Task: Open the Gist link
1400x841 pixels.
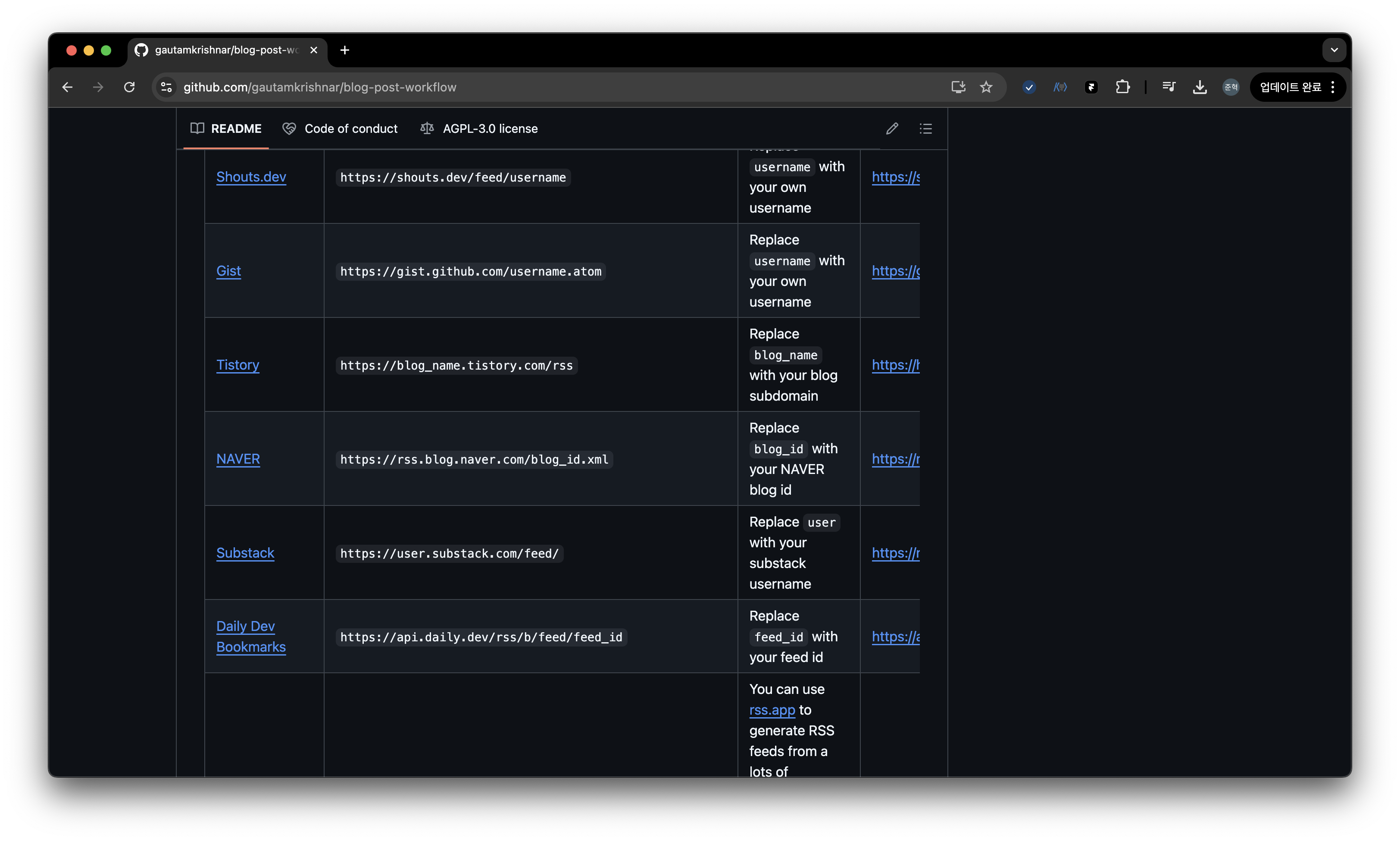Action: click(228, 271)
